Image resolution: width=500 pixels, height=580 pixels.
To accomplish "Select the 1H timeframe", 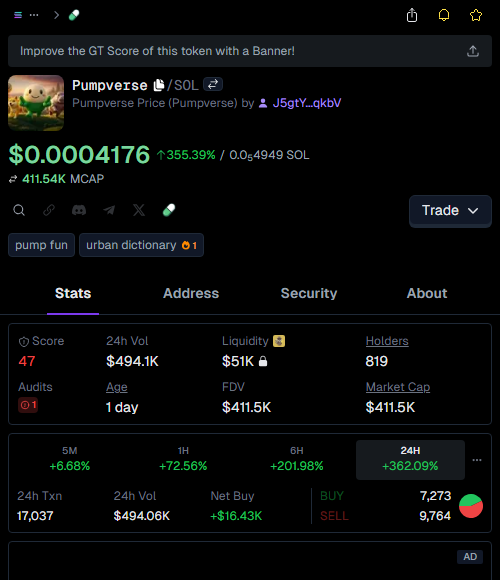I will 183,459.
